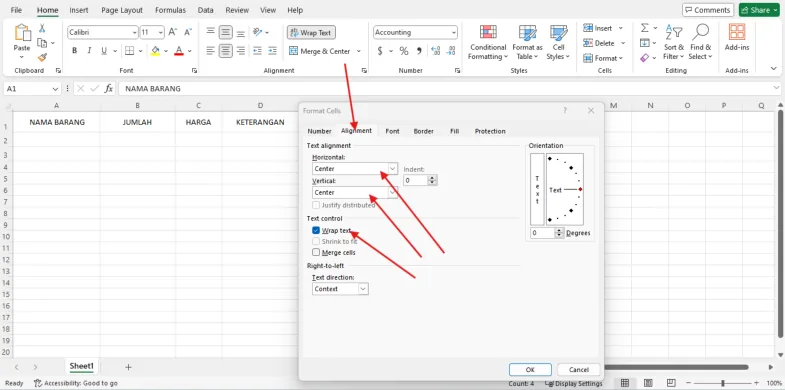
Task: Click OK in Format Cells dialog
Action: (x=530, y=369)
